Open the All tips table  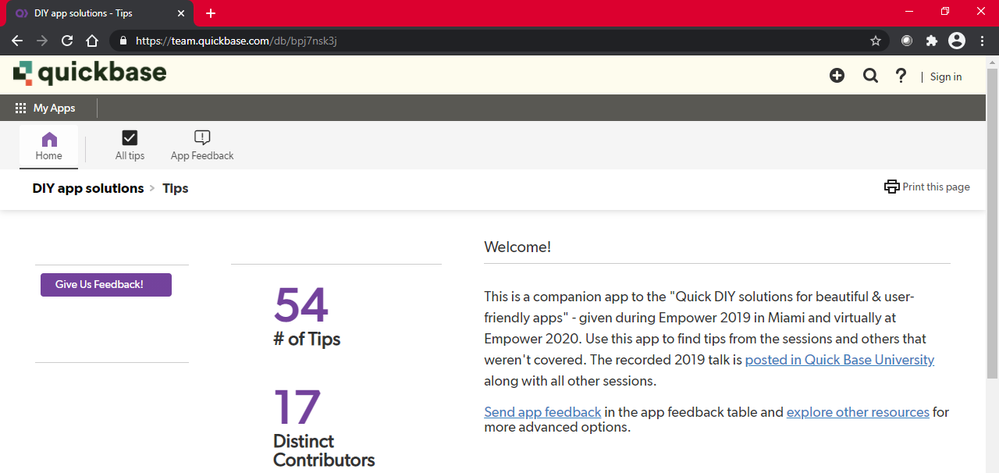click(x=129, y=146)
